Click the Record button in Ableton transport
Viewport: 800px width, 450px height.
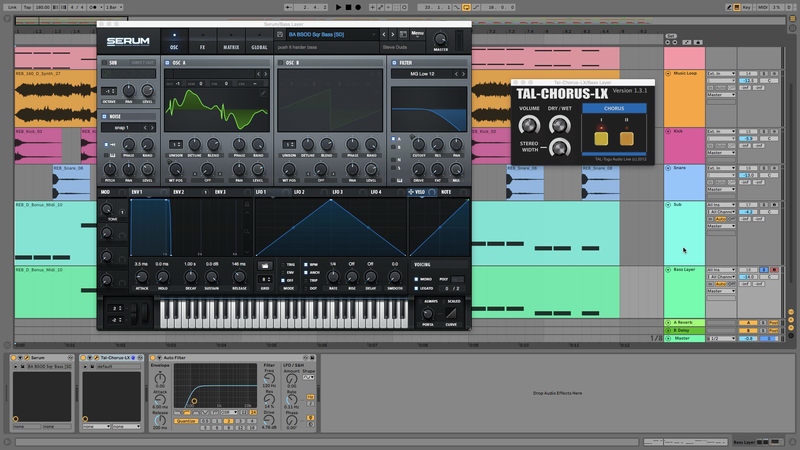coord(358,7)
